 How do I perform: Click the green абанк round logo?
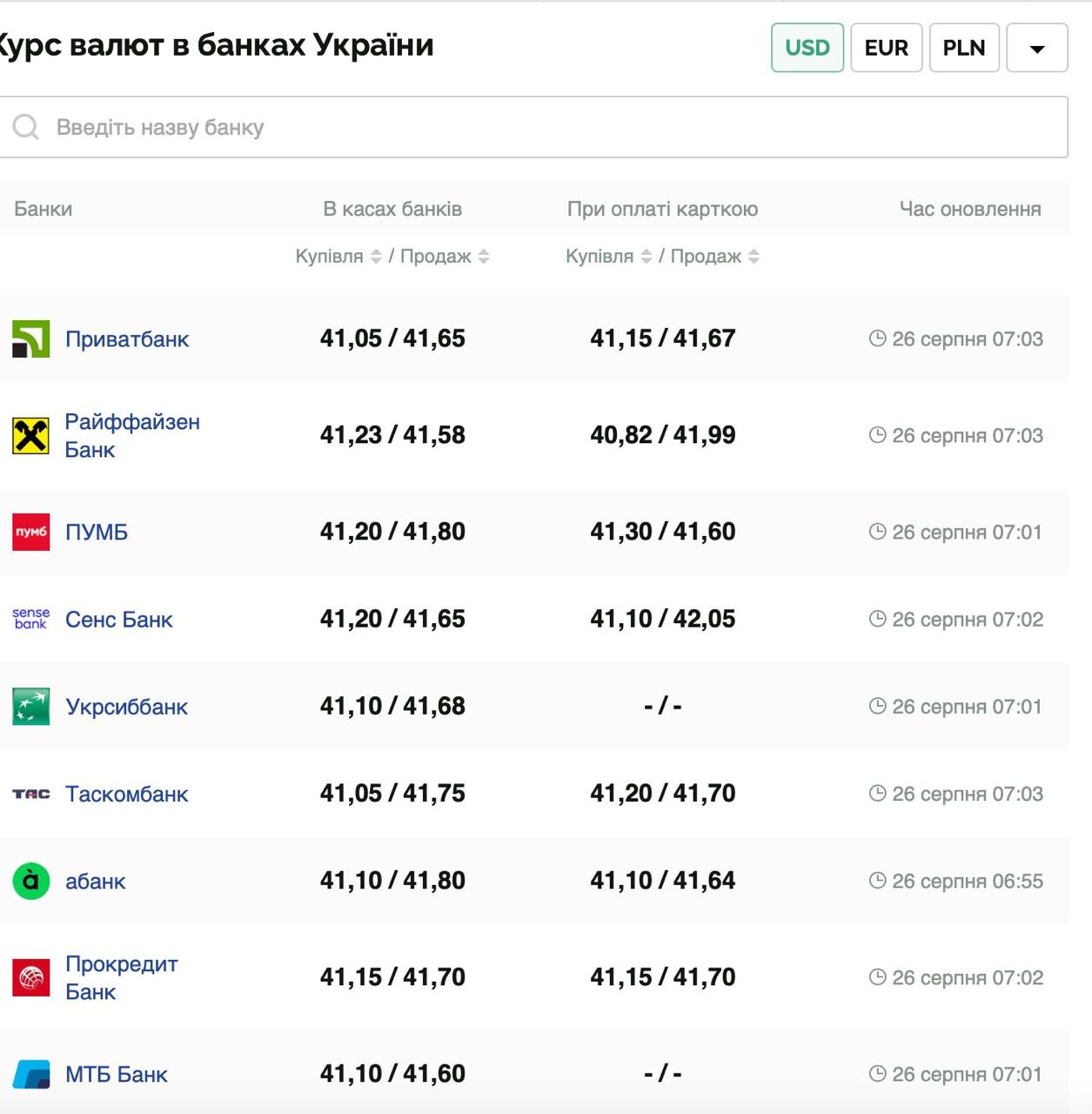click(x=30, y=881)
